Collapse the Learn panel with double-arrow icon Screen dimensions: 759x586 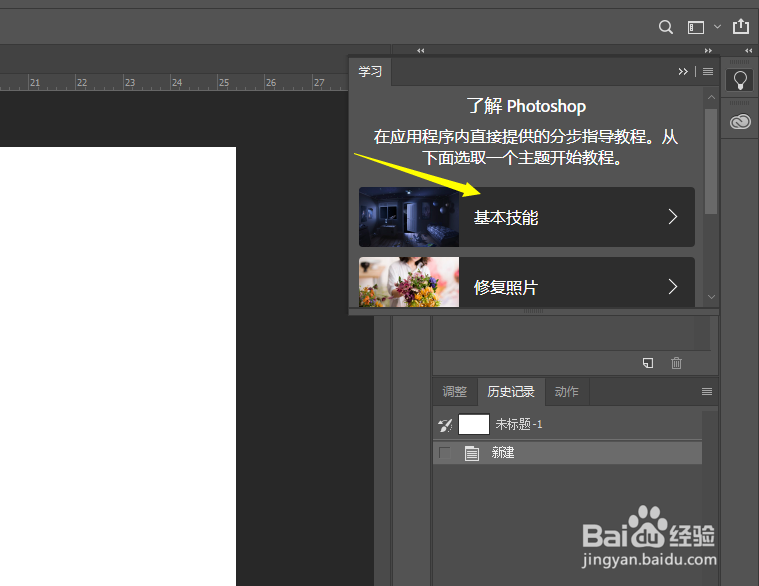click(x=683, y=72)
